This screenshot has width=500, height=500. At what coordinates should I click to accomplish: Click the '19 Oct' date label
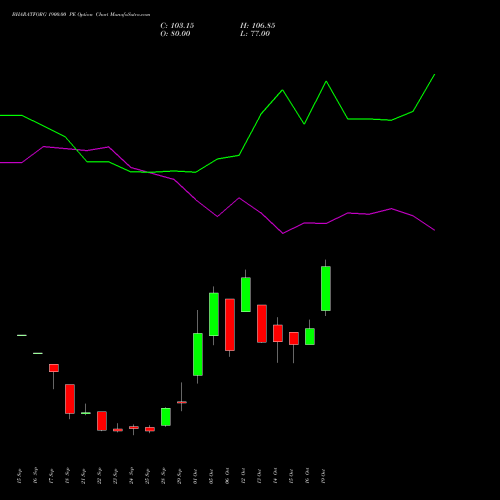pos(323,476)
